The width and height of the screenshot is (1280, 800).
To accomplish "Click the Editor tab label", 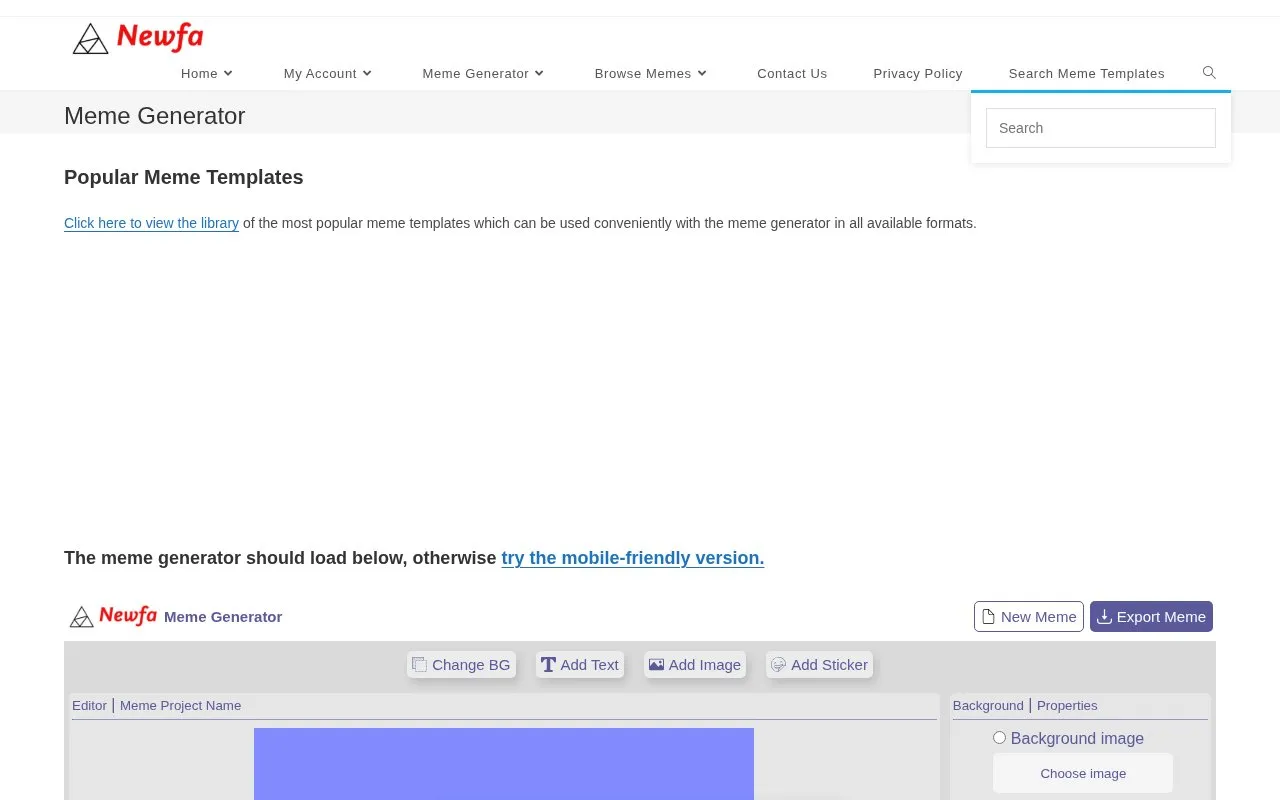I will point(89,706).
